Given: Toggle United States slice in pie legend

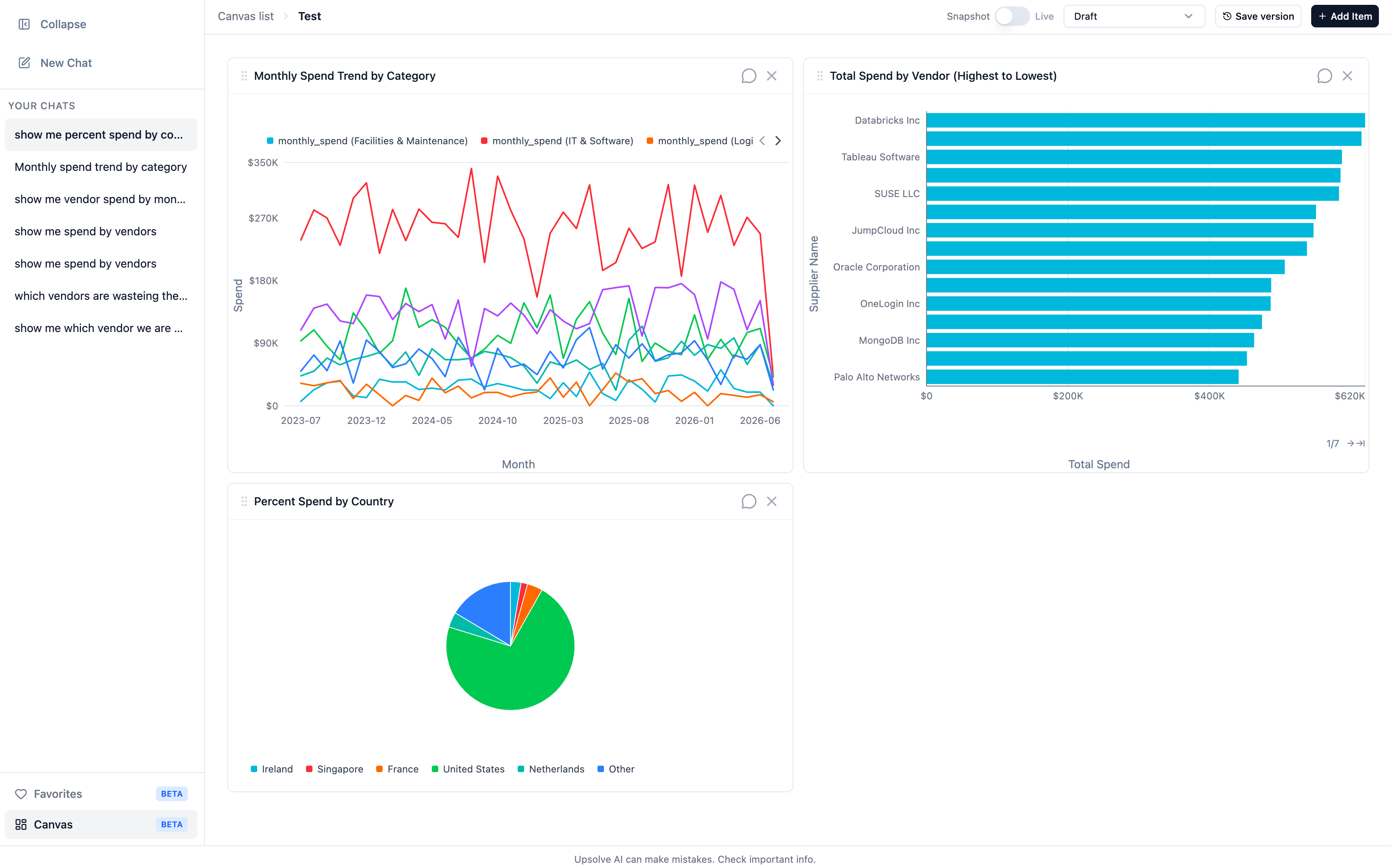Looking at the screenshot, I should point(468,769).
